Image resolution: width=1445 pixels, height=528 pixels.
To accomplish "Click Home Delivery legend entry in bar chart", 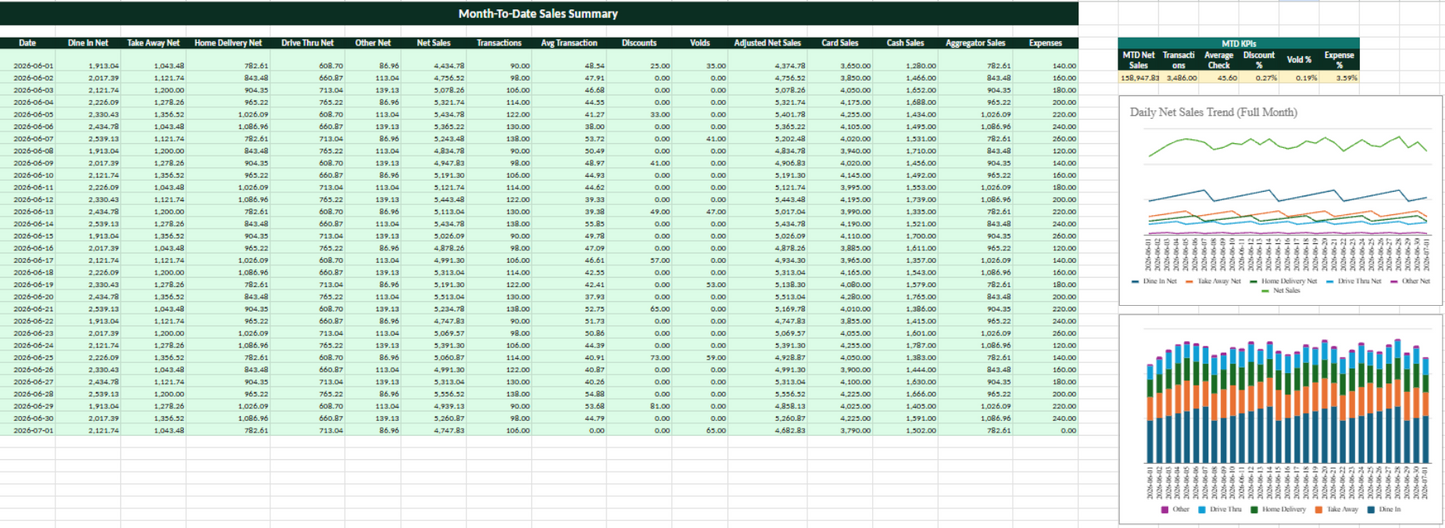I will click(1276, 510).
